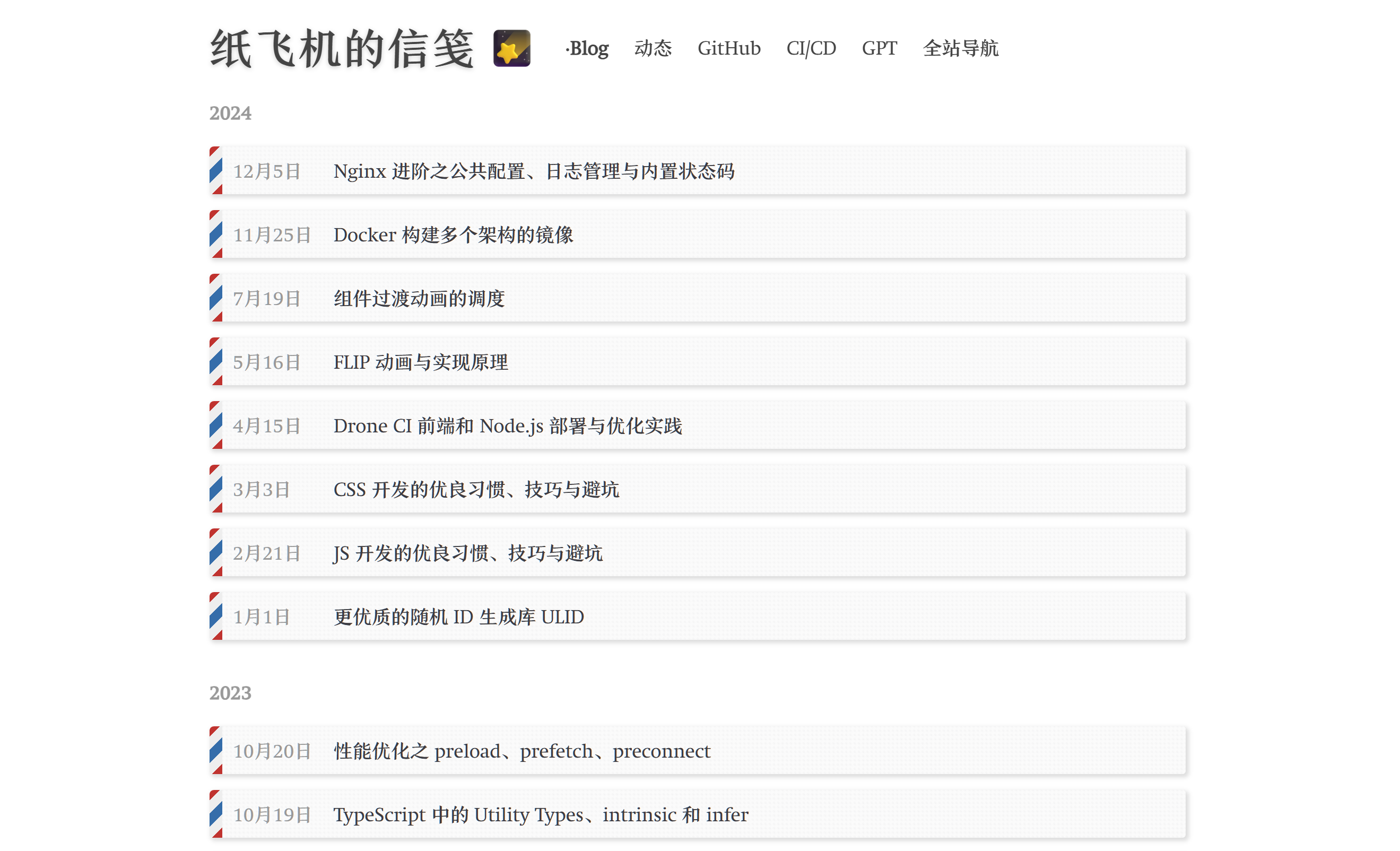Click the 2023 year heading

pos(230,692)
